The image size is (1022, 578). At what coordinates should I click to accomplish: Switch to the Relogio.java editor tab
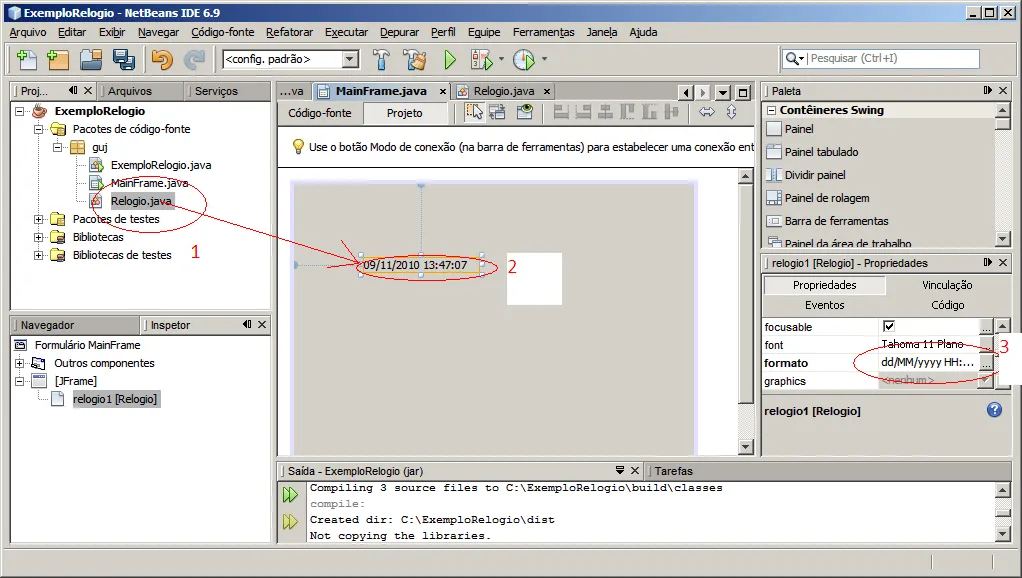click(504, 91)
